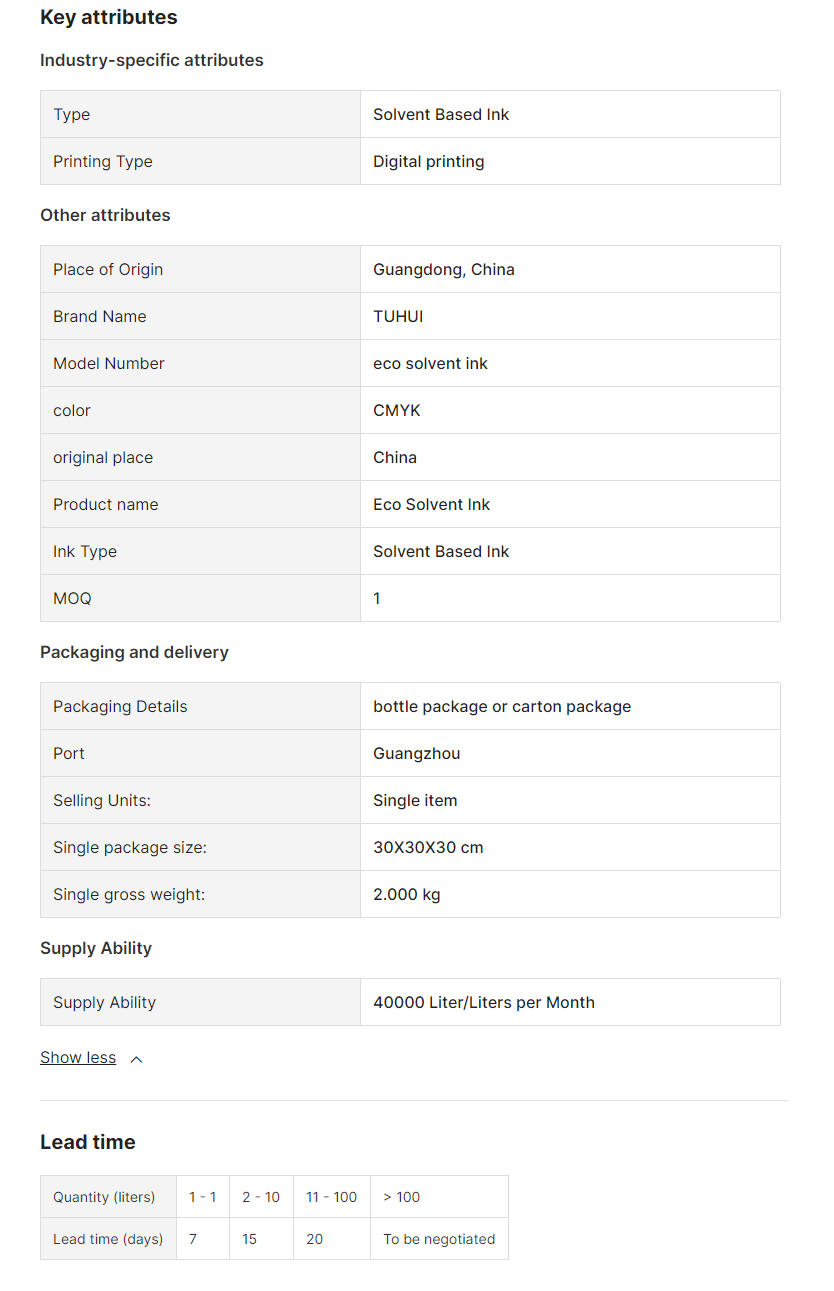The image size is (834, 1291).
Task: Click the To be negotiated lead time cell
Action: pyautogui.click(x=439, y=1239)
